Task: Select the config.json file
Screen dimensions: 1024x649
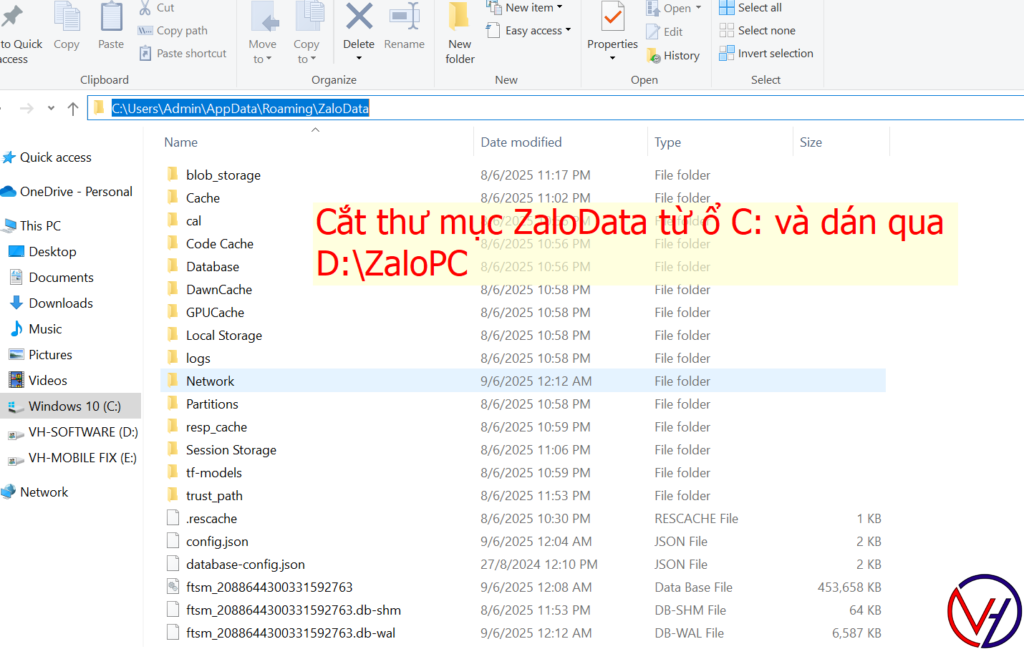Action: tap(217, 542)
